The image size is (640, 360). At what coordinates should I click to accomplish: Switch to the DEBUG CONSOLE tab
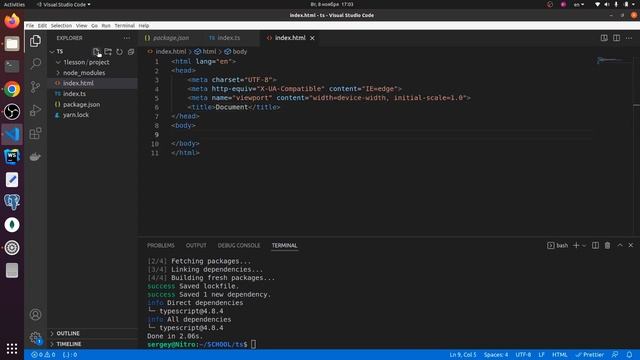tap(239, 245)
